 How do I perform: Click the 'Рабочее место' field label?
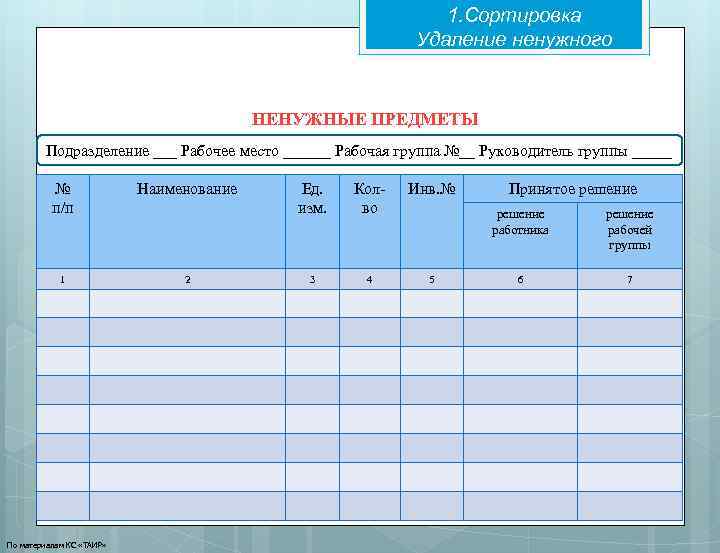230,151
